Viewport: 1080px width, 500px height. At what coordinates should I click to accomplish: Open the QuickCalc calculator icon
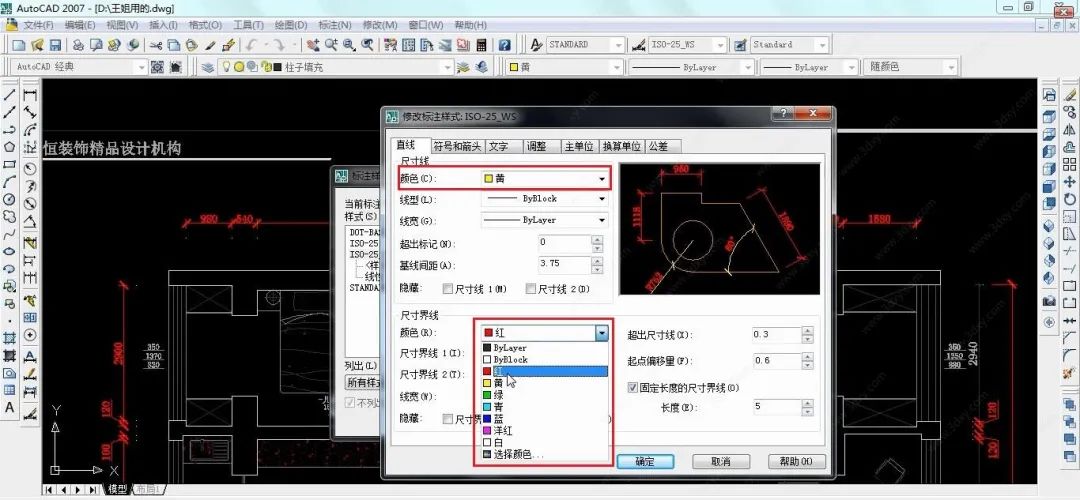pos(481,45)
